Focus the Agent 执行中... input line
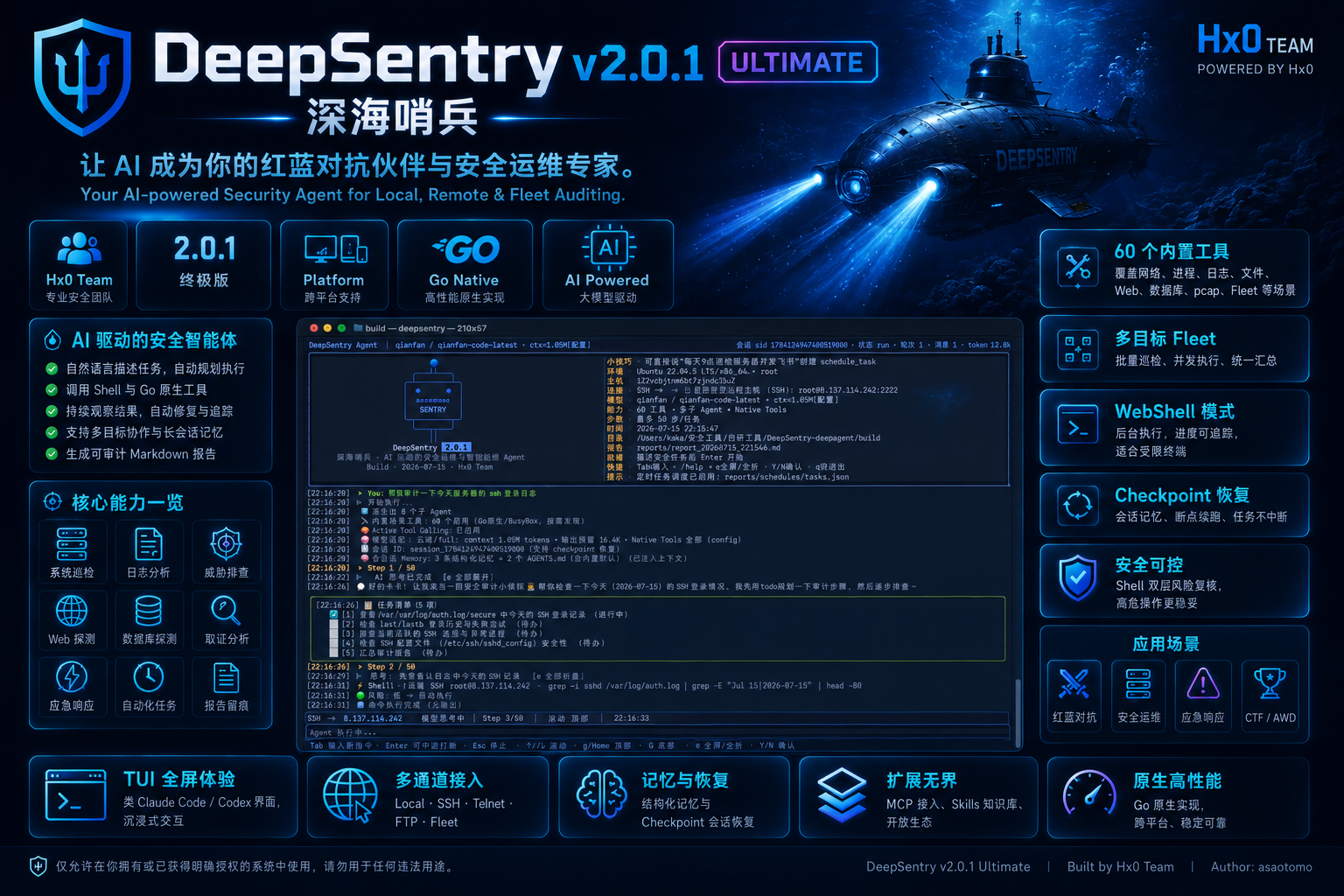The height and width of the screenshot is (896, 1344). 657,732
